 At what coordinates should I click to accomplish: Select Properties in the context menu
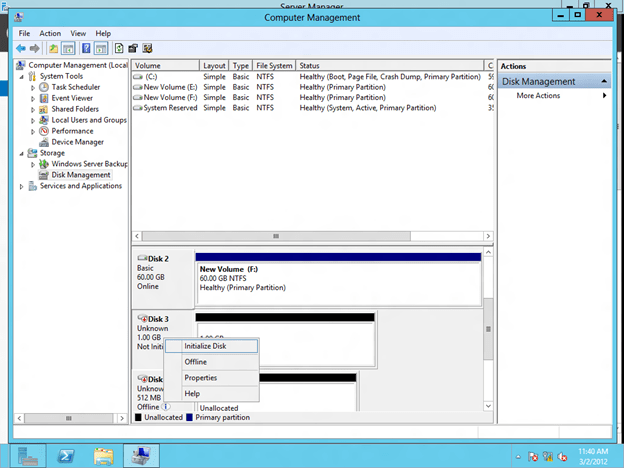tap(200, 378)
